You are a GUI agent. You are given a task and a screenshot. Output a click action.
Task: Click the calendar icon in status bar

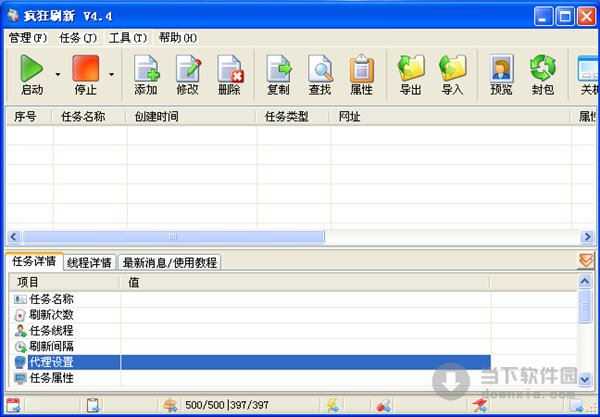13,405
